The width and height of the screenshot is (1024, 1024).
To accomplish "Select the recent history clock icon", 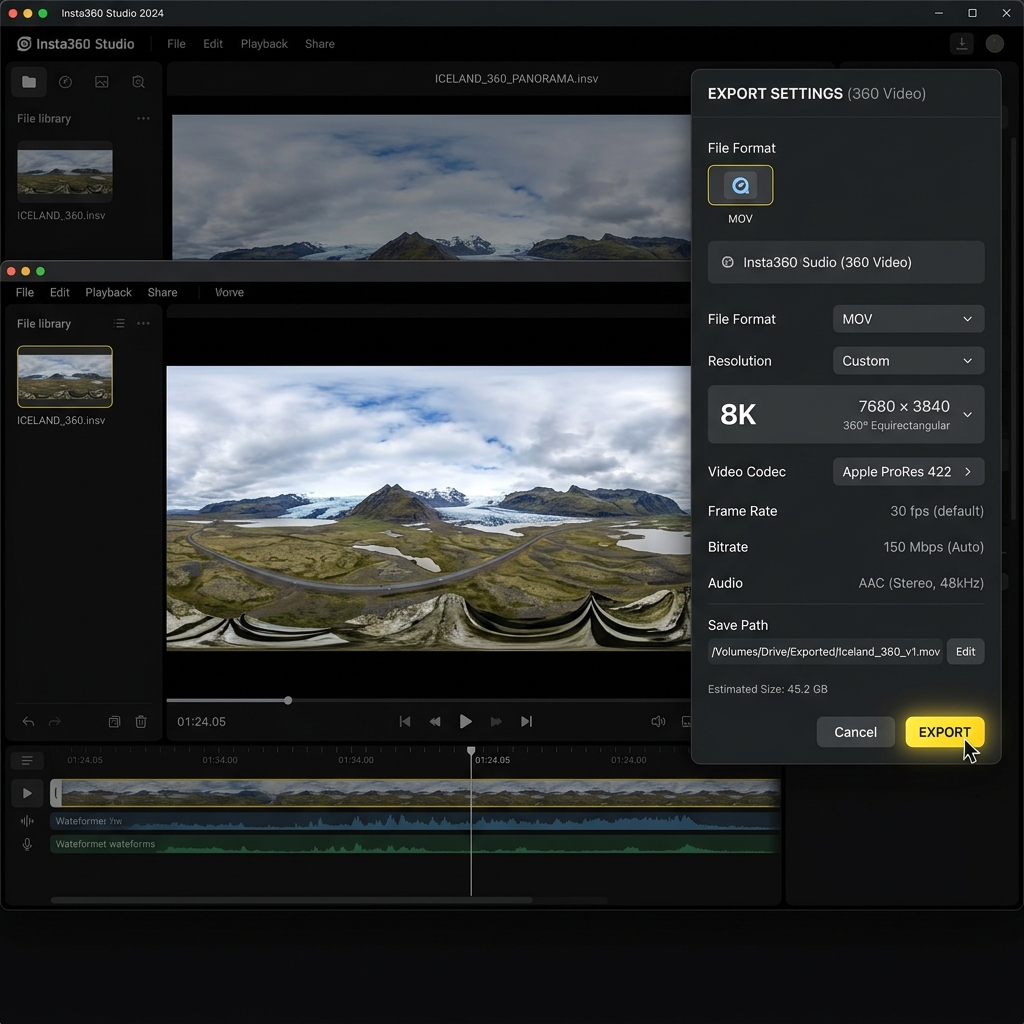I will (x=65, y=81).
